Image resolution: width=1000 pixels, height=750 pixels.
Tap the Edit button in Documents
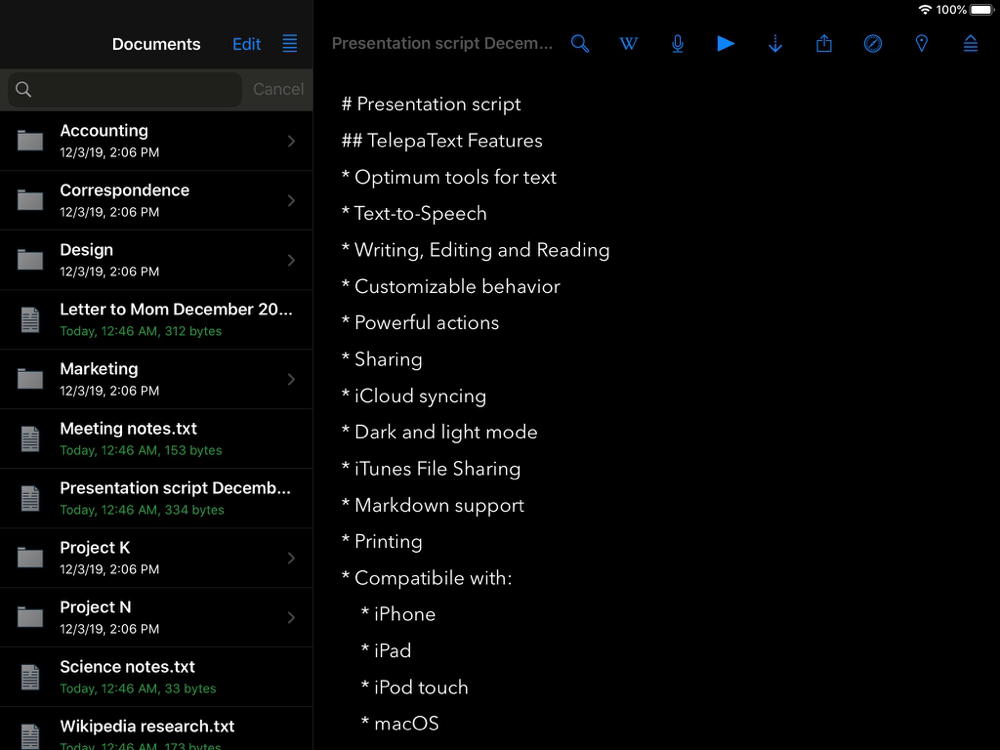pyautogui.click(x=246, y=44)
